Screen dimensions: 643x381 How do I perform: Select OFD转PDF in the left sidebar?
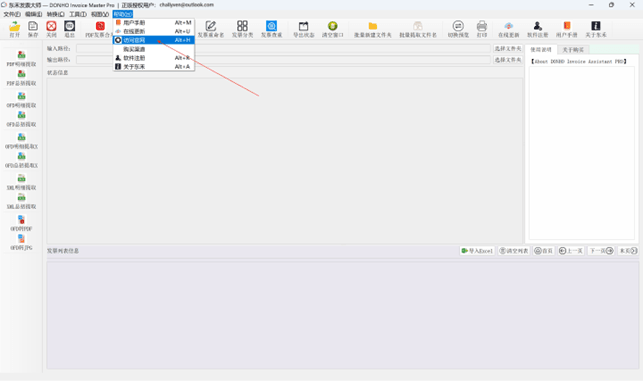21,223
